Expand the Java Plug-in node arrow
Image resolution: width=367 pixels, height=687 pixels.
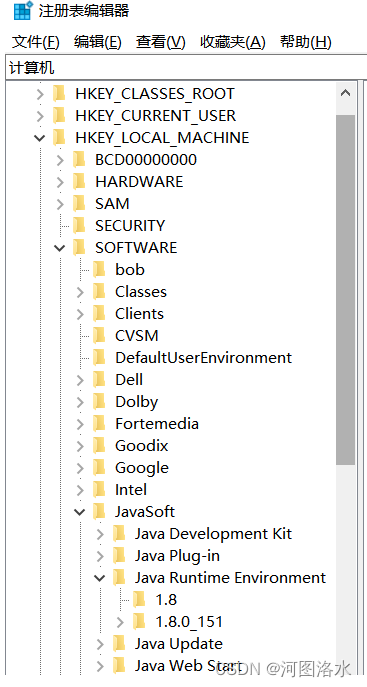(100, 556)
